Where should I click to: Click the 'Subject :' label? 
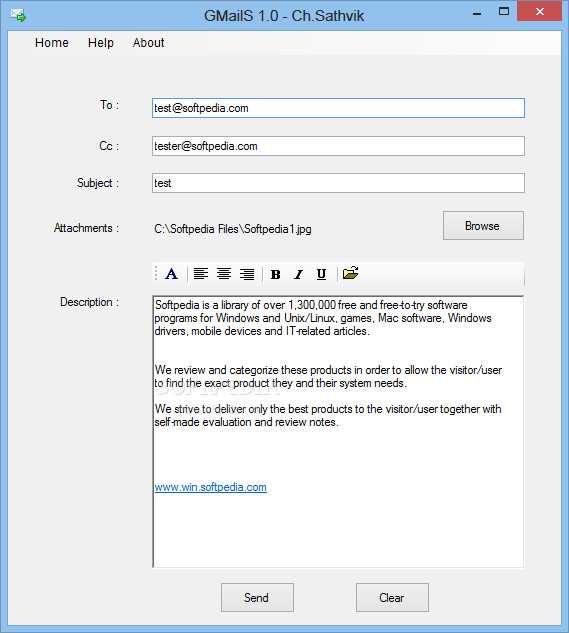98,183
